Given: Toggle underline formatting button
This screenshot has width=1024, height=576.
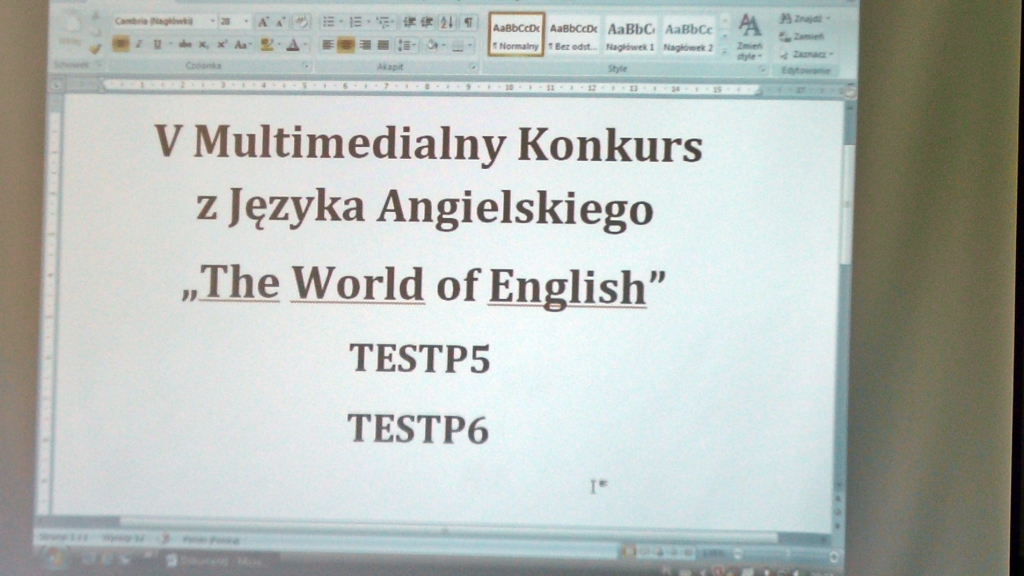Looking at the screenshot, I should (156, 44).
